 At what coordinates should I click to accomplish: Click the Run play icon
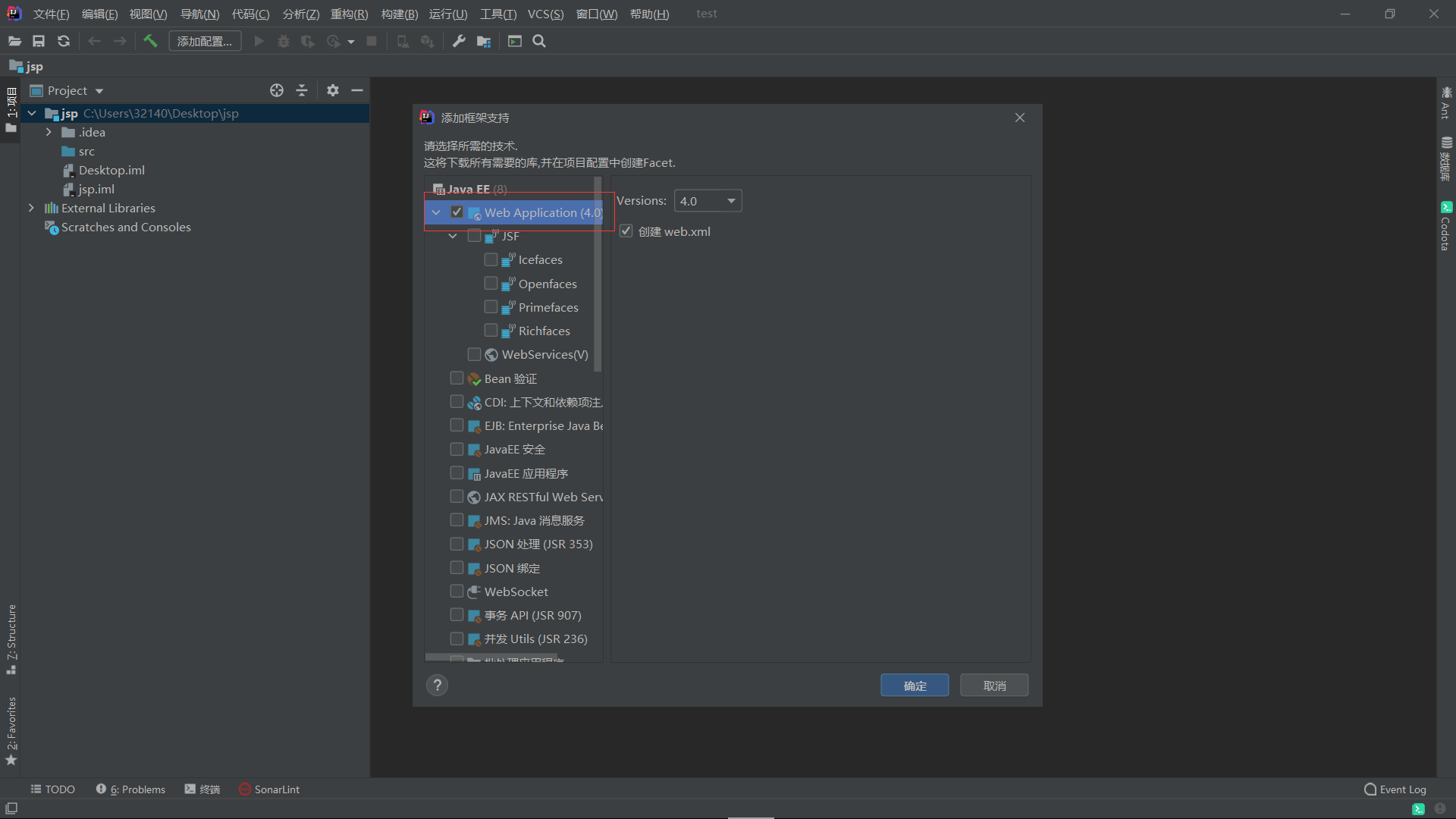(x=259, y=41)
